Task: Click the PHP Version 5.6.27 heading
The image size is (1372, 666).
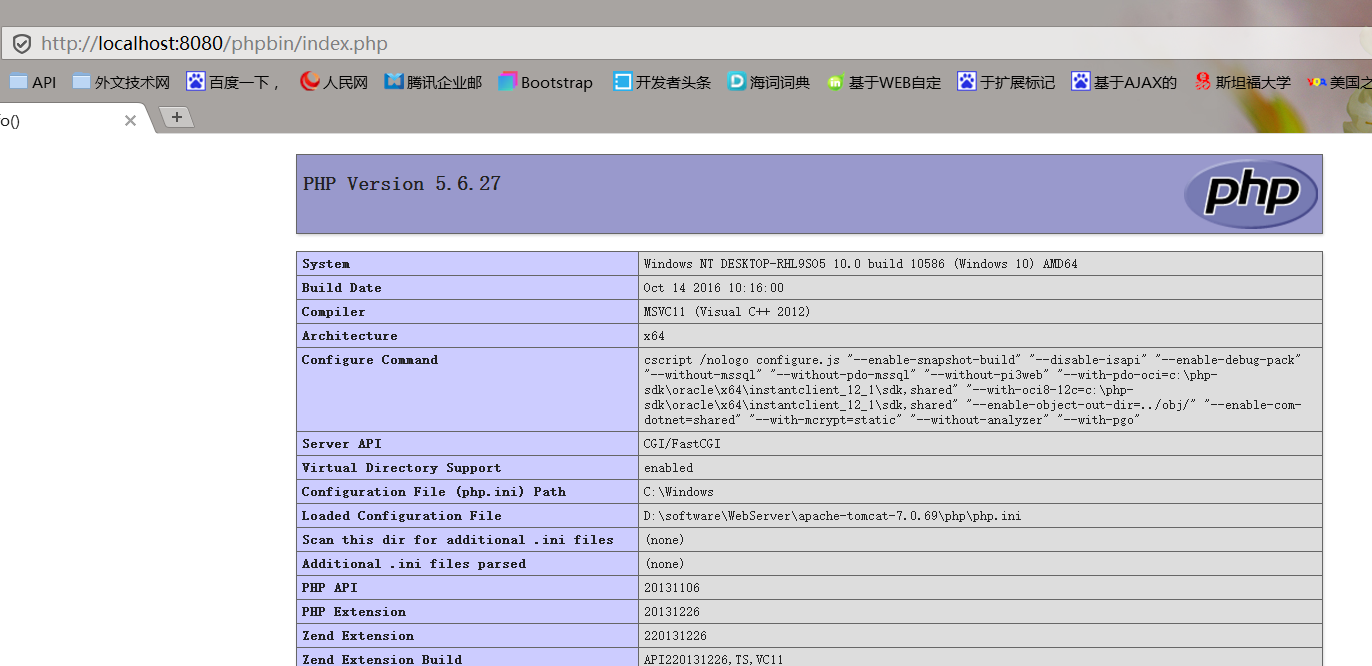Action: click(402, 184)
